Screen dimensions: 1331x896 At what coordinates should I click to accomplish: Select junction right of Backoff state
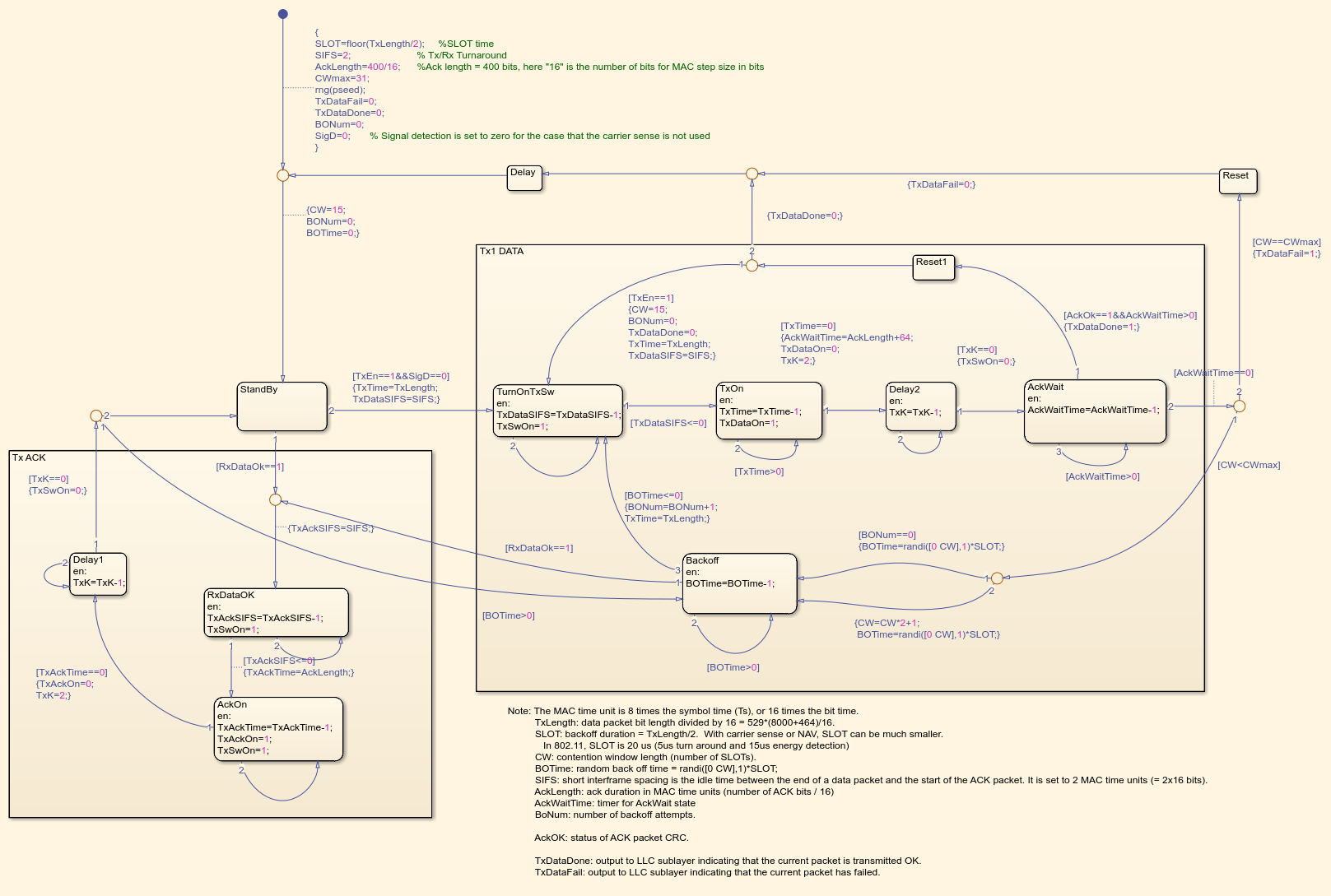(996, 578)
